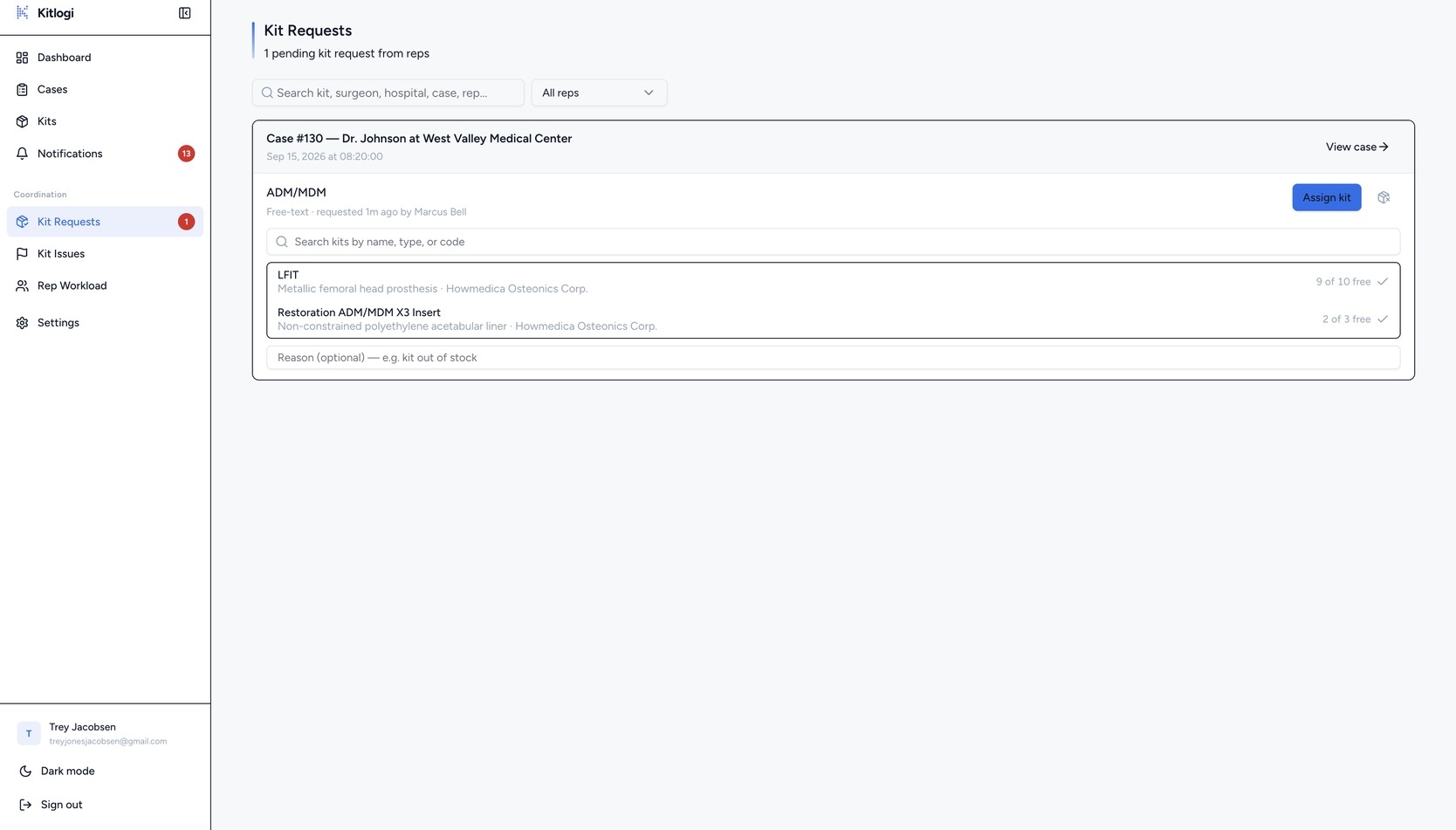This screenshot has width=1456, height=830.
Task: Open the All reps dropdown
Action: tap(599, 93)
